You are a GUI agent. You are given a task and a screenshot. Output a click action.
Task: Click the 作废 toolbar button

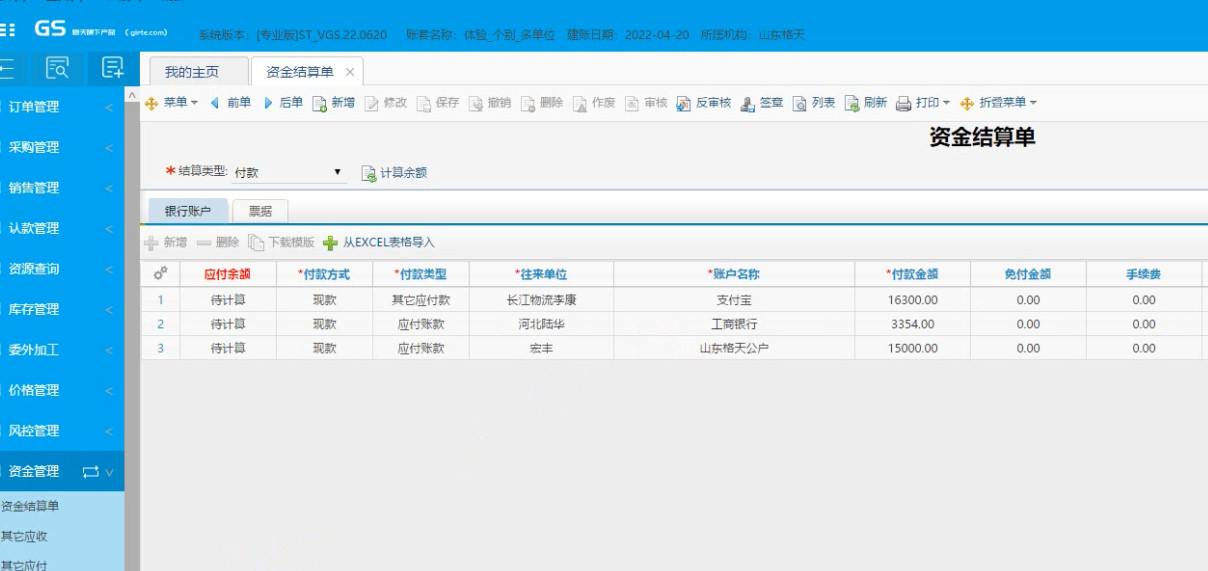pos(594,102)
